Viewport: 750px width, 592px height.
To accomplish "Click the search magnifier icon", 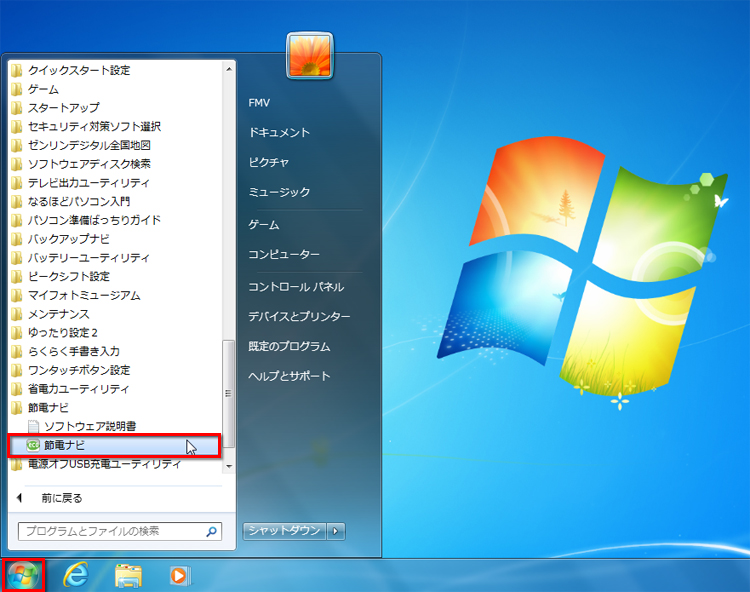I will coord(211,531).
